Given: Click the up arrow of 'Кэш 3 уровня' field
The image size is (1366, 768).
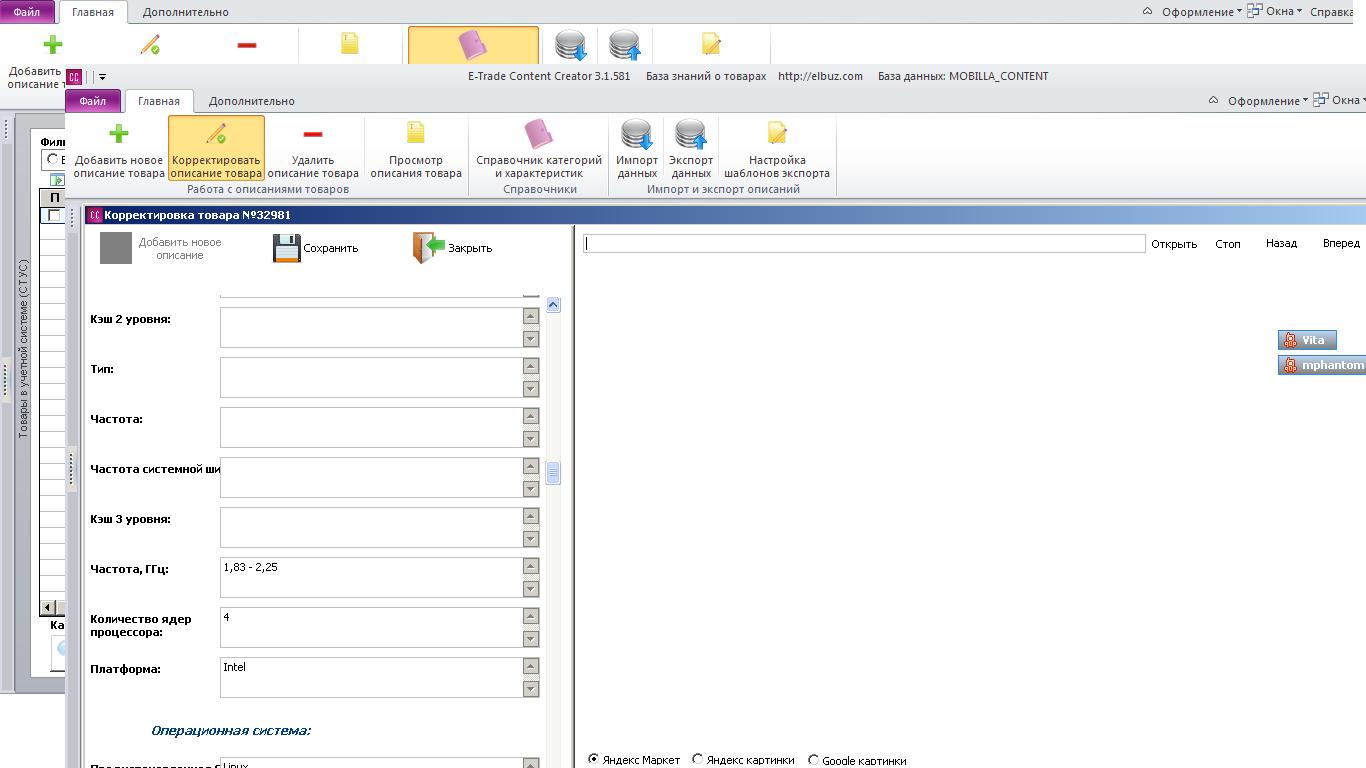Looking at the screenshot, I should point(530,516).
